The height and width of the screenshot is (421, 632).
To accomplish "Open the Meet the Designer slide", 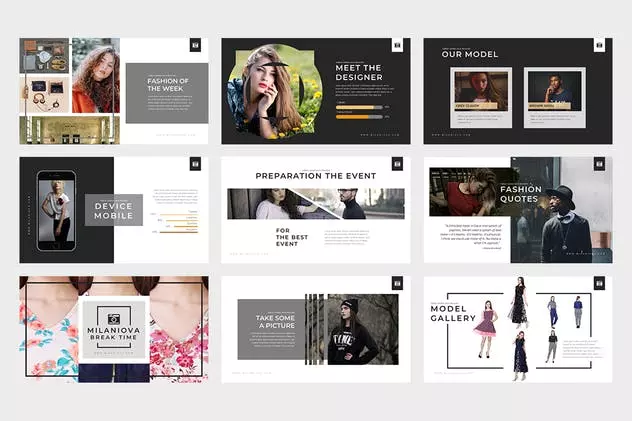I will 316,91.
